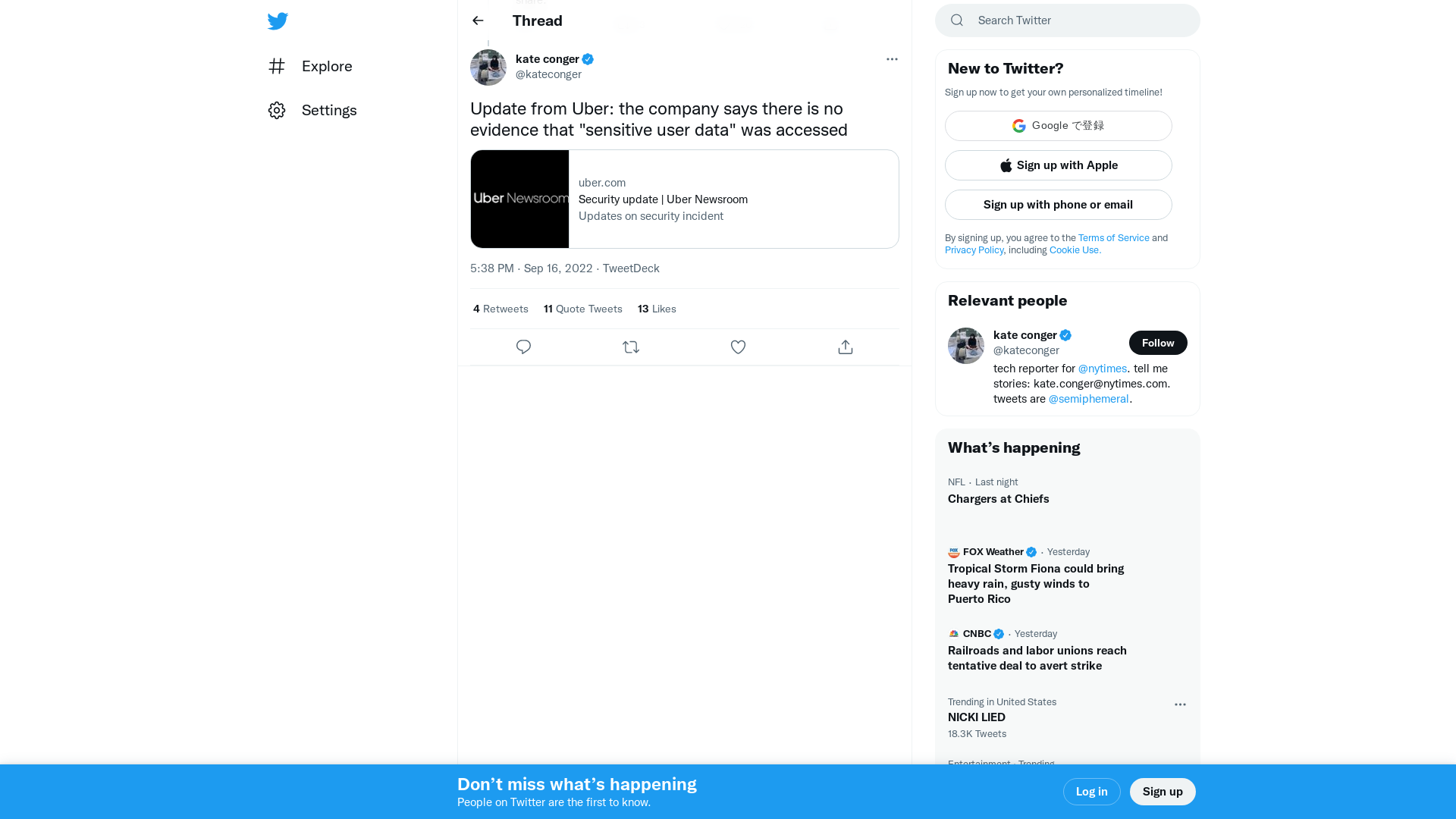This screenshot has height=819, width=1456.
Task: Click the Sign up button in the bottom bar
Action: (1163, 791)
